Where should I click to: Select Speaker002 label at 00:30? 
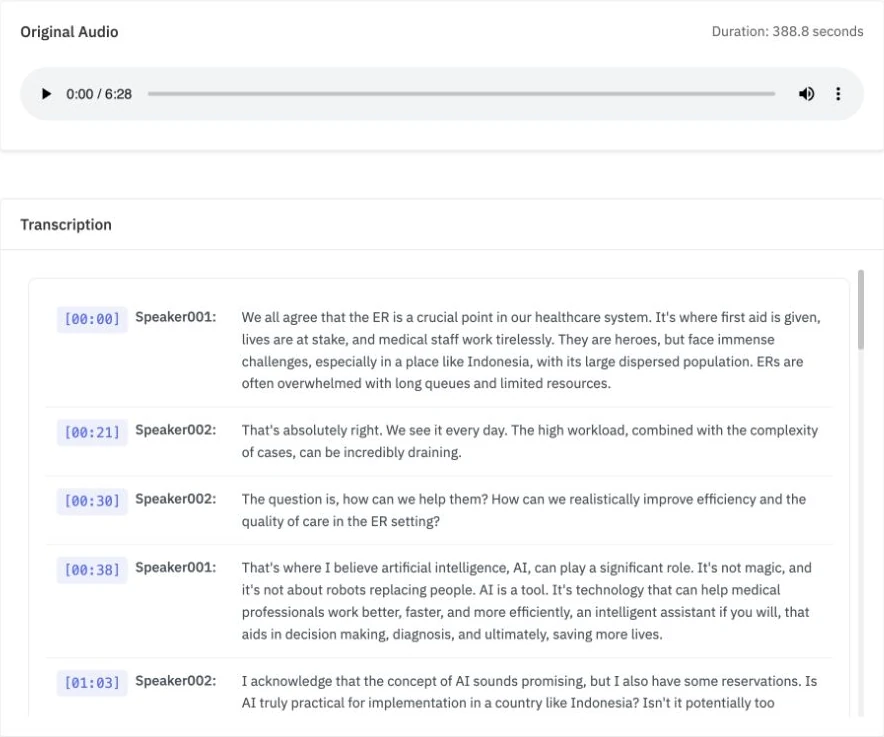click(175, 499)
